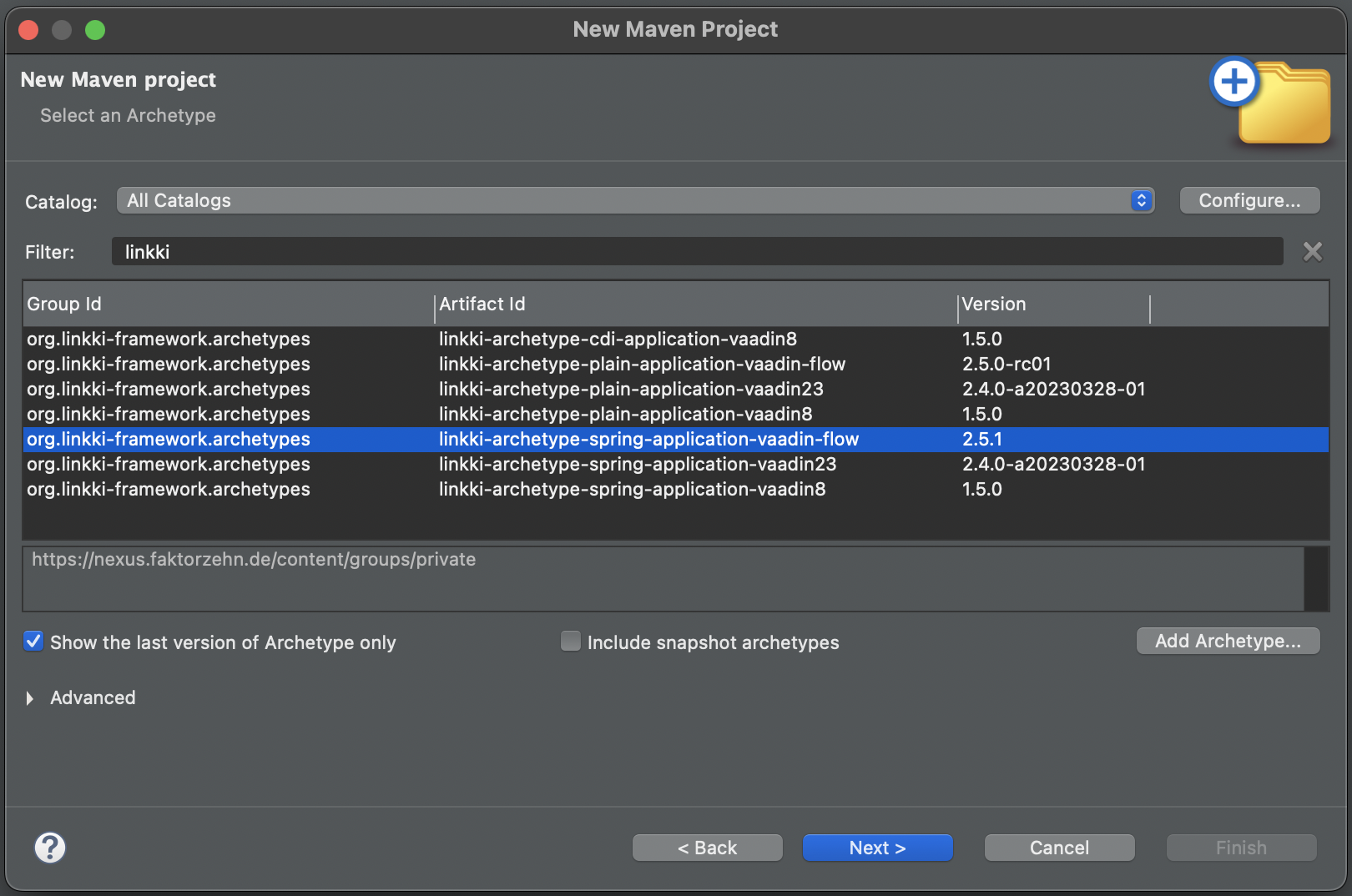Select linkki-archetype-spring-application-vaadin8 row
Viewport: 1352px width, 896px height.
pyautogui.click(x=675, y=489)
